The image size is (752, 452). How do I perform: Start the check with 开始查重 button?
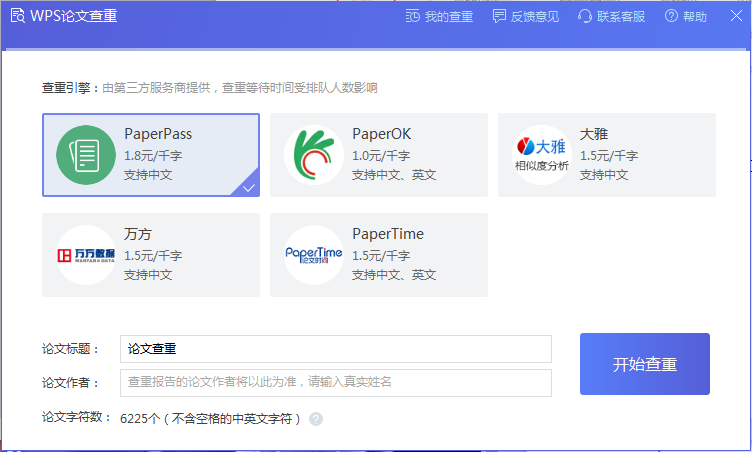coord(645,364)
